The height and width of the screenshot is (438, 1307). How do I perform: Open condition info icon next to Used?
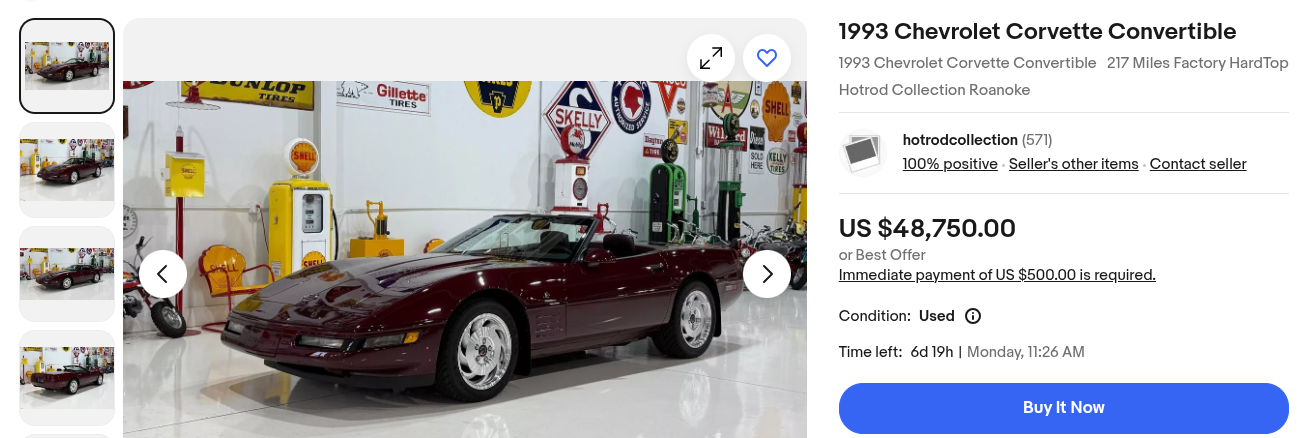coord(973,316)
